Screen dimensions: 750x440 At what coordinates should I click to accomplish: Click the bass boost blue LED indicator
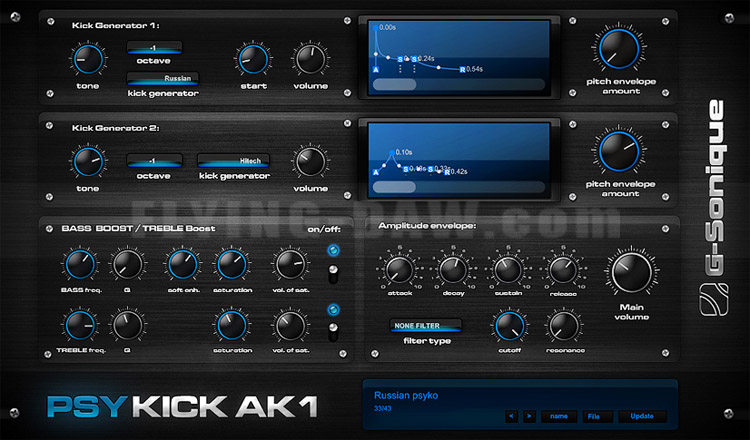tap(333, 250)
